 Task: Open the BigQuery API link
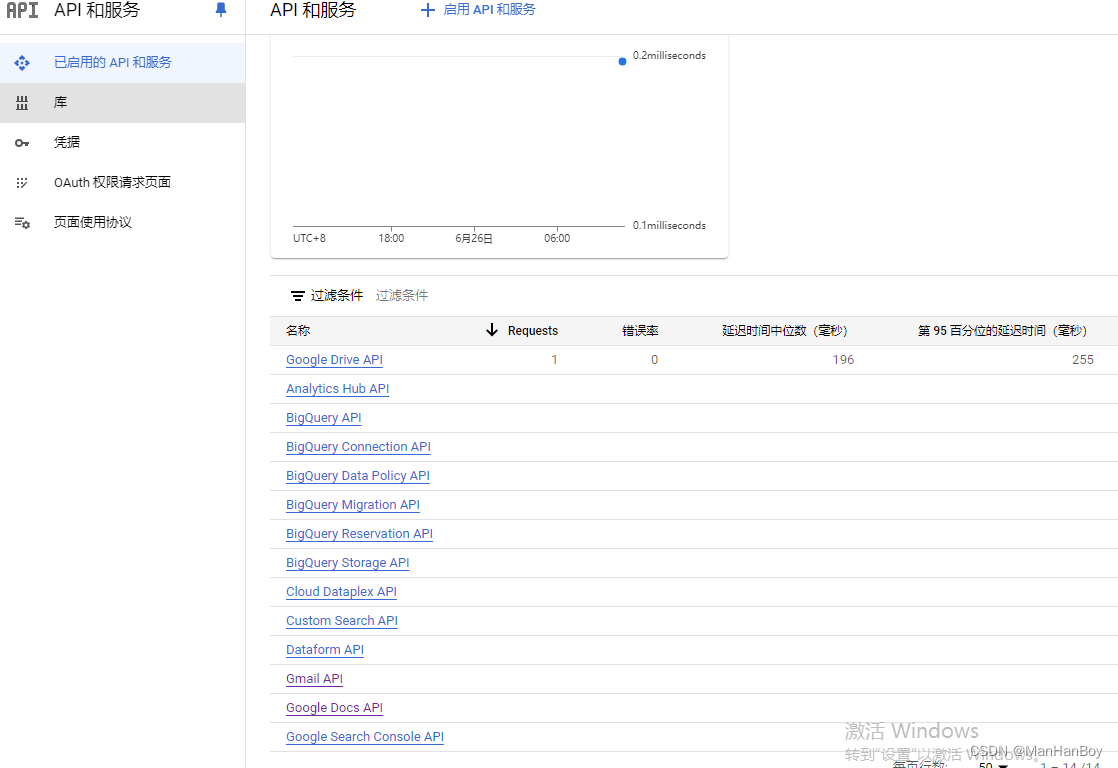(x=324, y=418)
